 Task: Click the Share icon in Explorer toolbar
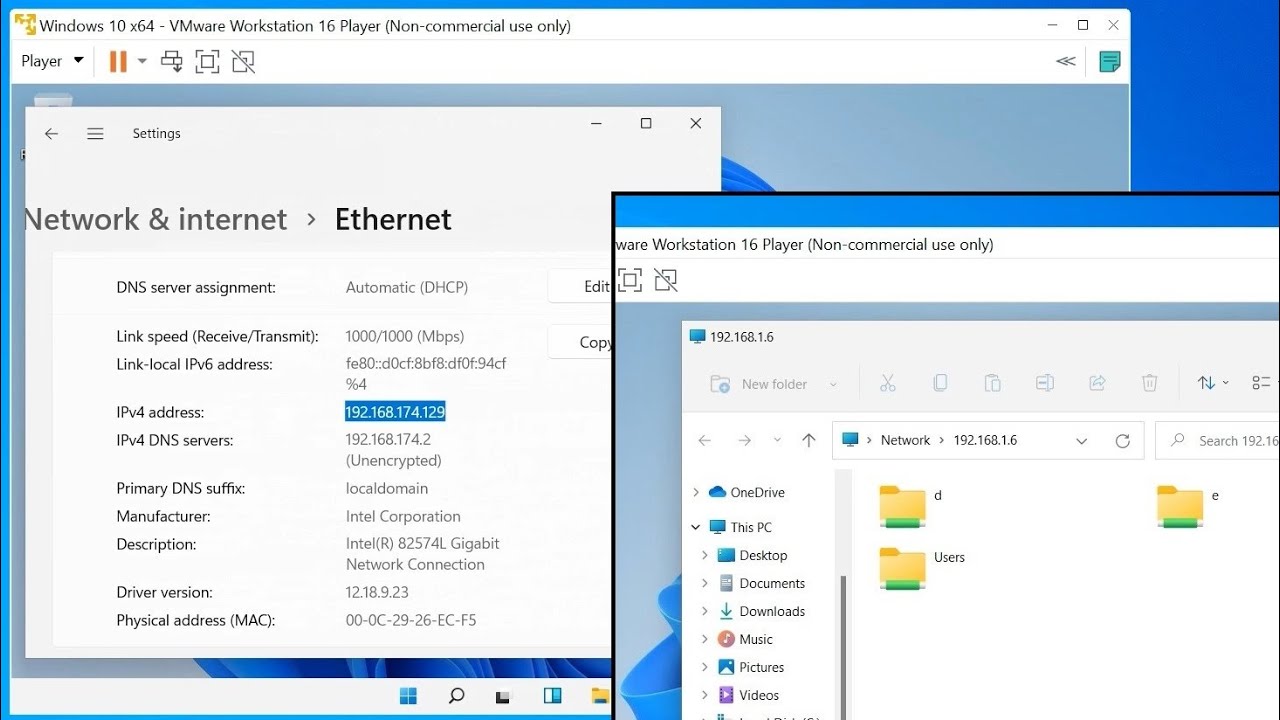pos(1097,383)
